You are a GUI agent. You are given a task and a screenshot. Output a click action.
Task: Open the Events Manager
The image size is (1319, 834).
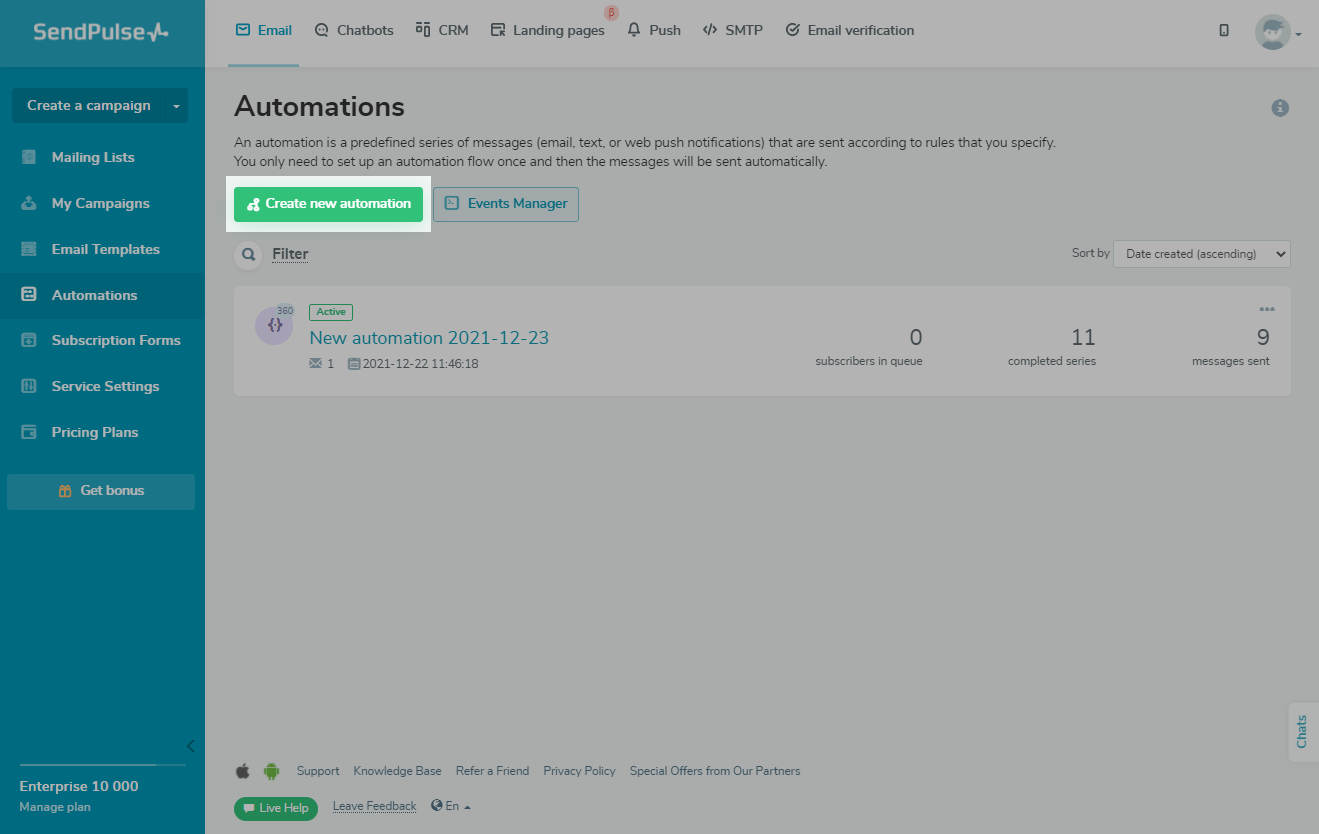pos(506,204)
